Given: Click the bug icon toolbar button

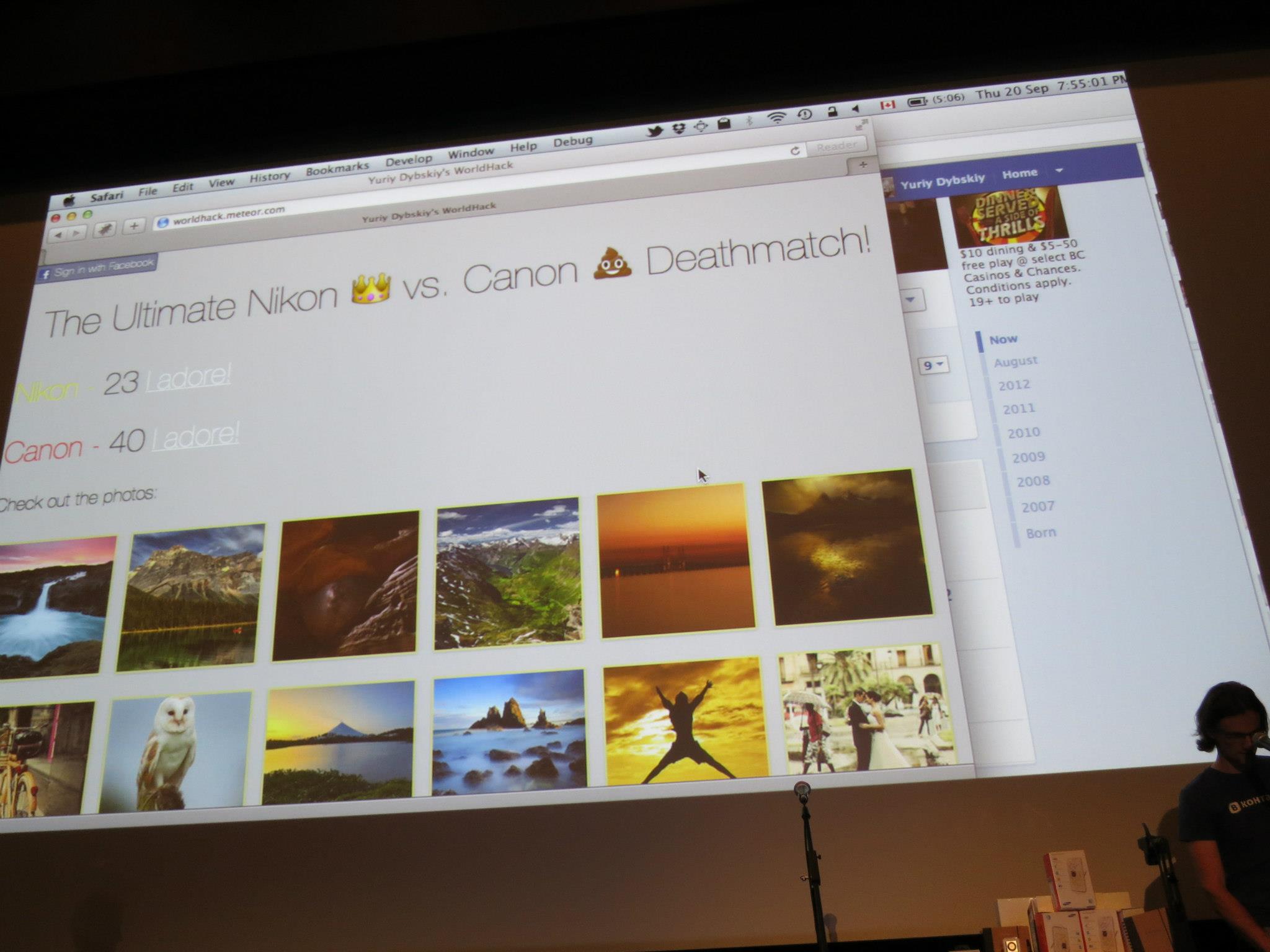Looking at the screenshot, I should pos(104,230).
